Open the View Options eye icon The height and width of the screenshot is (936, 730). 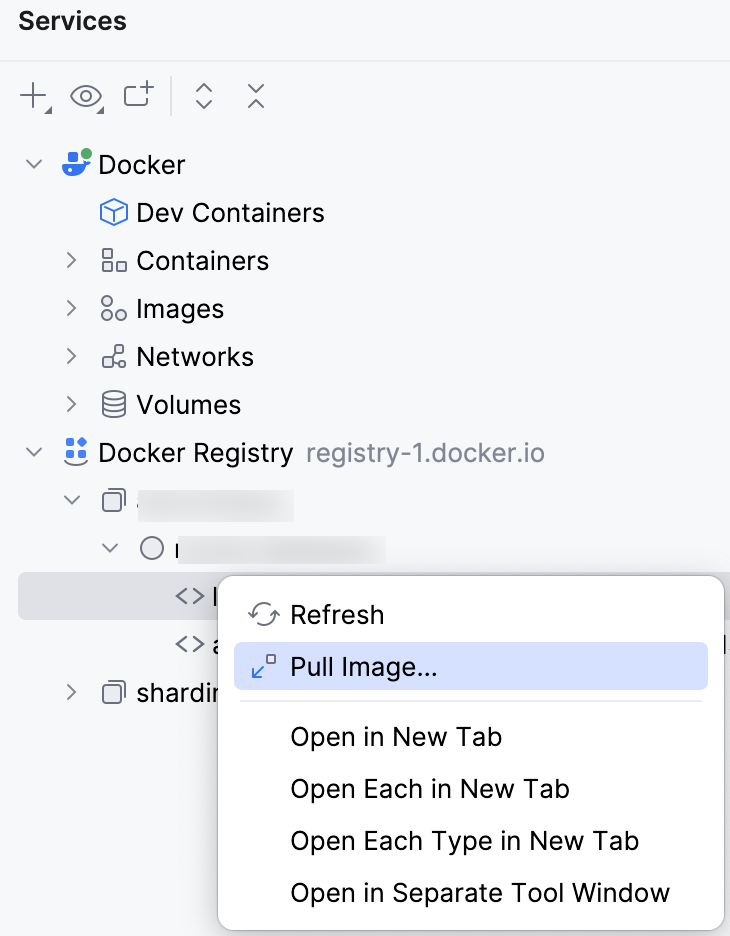click(x=86, y=96)
